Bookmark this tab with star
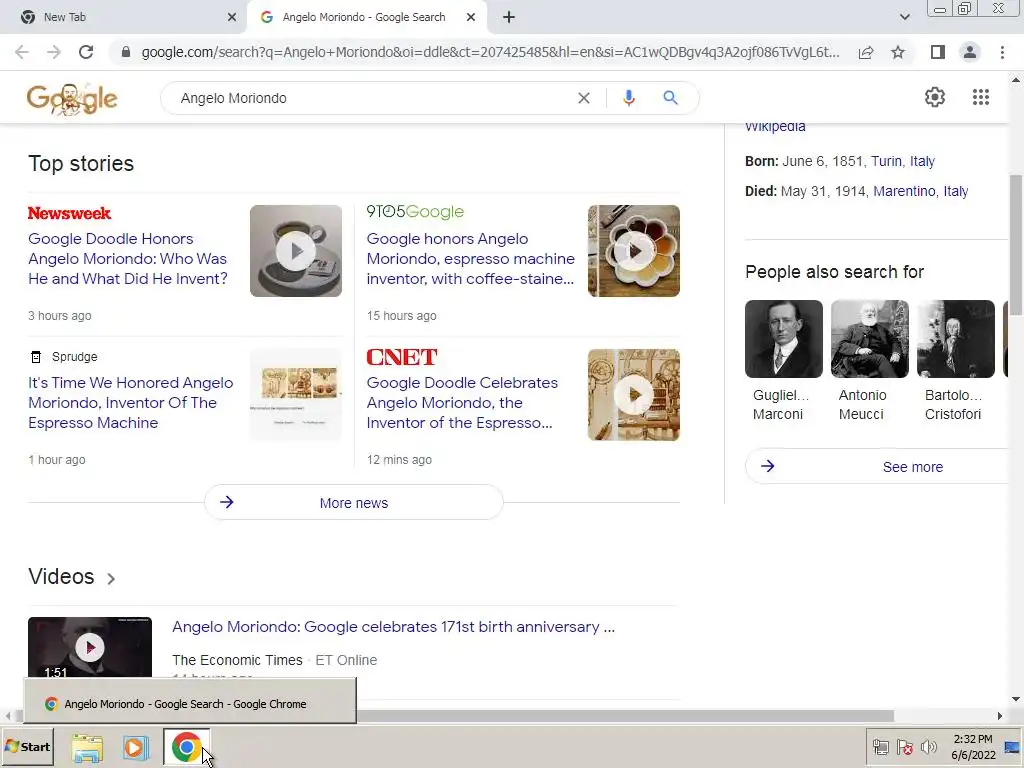 (898, 52)
